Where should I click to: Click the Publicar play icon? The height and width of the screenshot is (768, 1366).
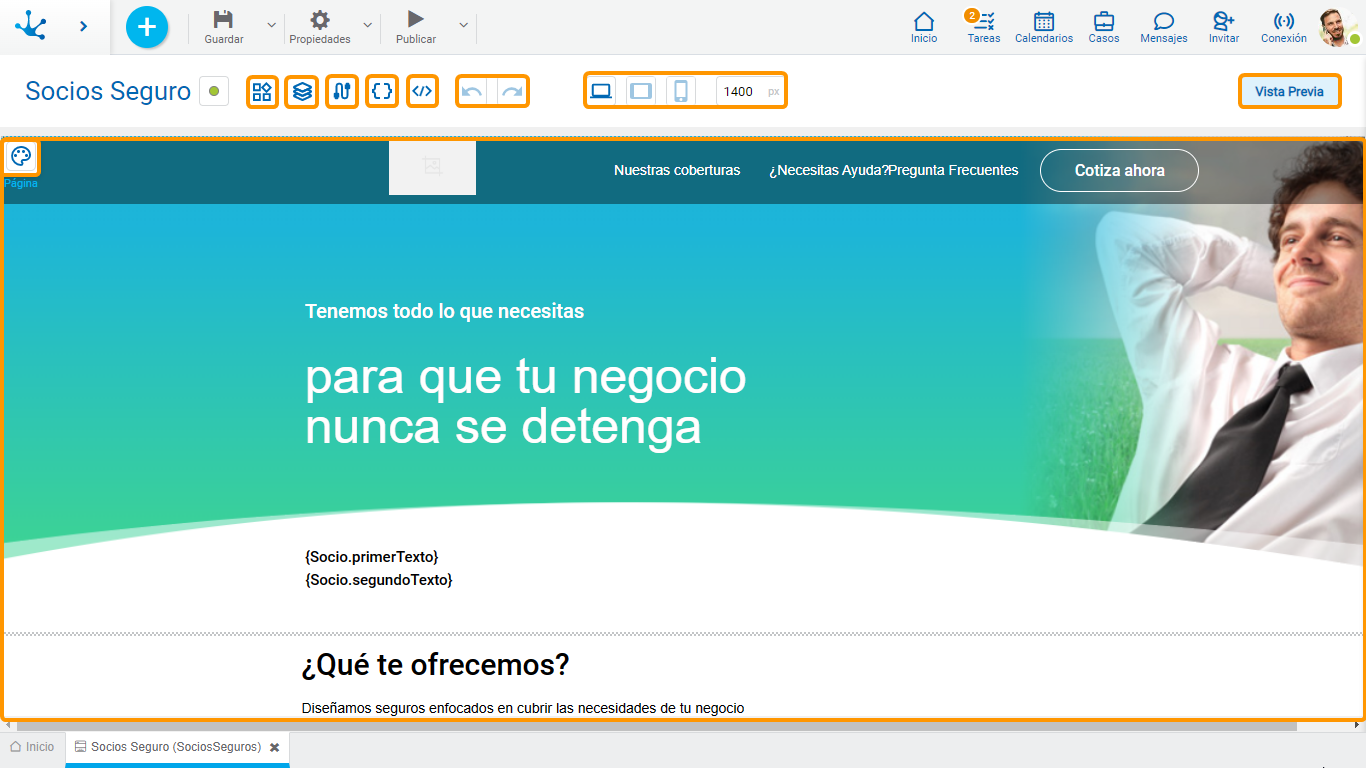(416, 19)
